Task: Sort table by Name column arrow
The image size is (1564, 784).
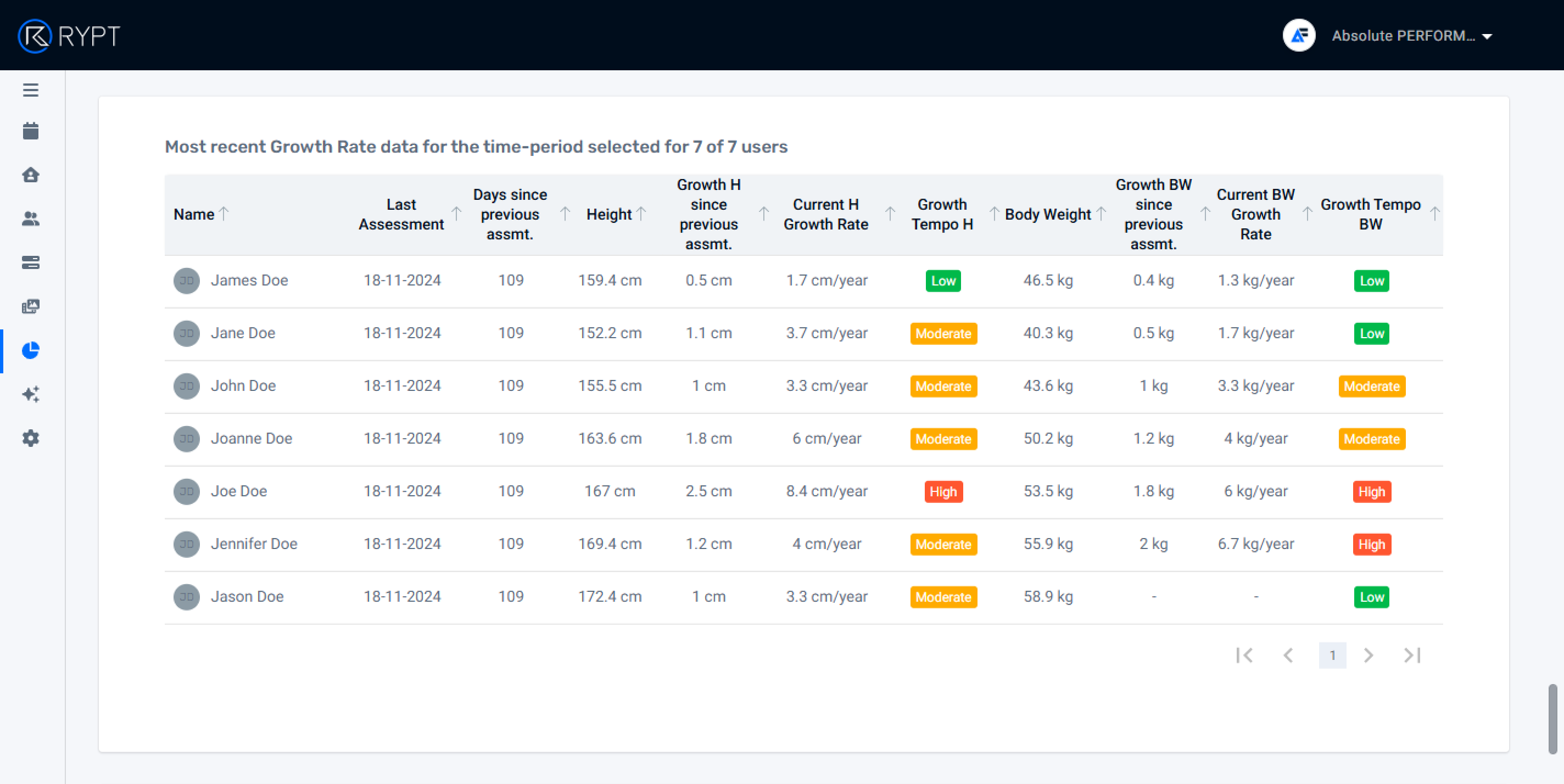Action: pyautogui.click(x=224, y=214)
